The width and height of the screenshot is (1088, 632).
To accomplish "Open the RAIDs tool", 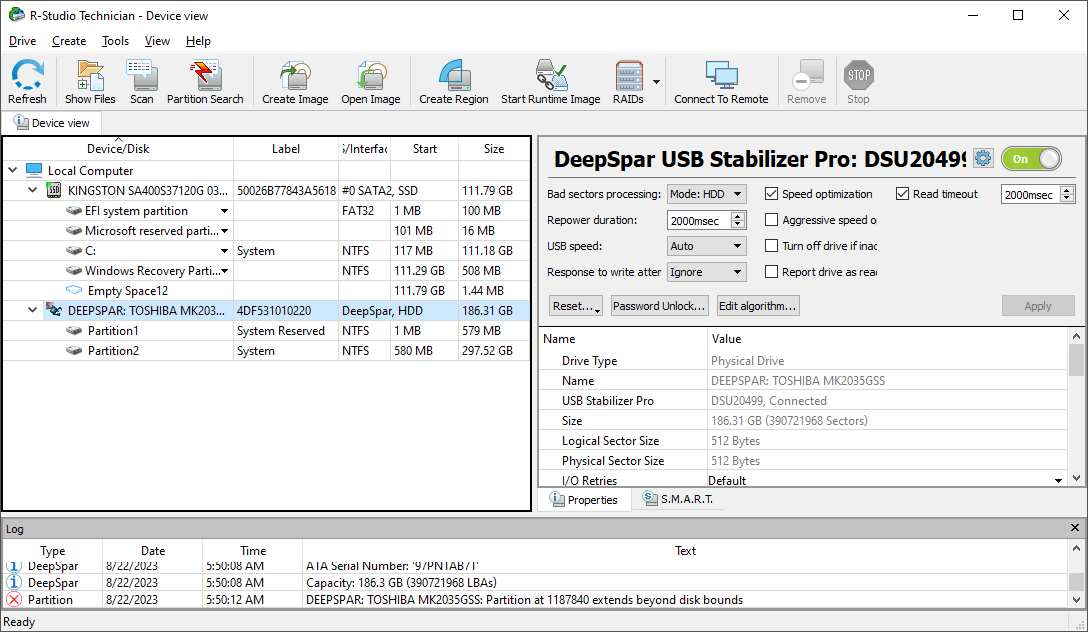I will (629, 75).
